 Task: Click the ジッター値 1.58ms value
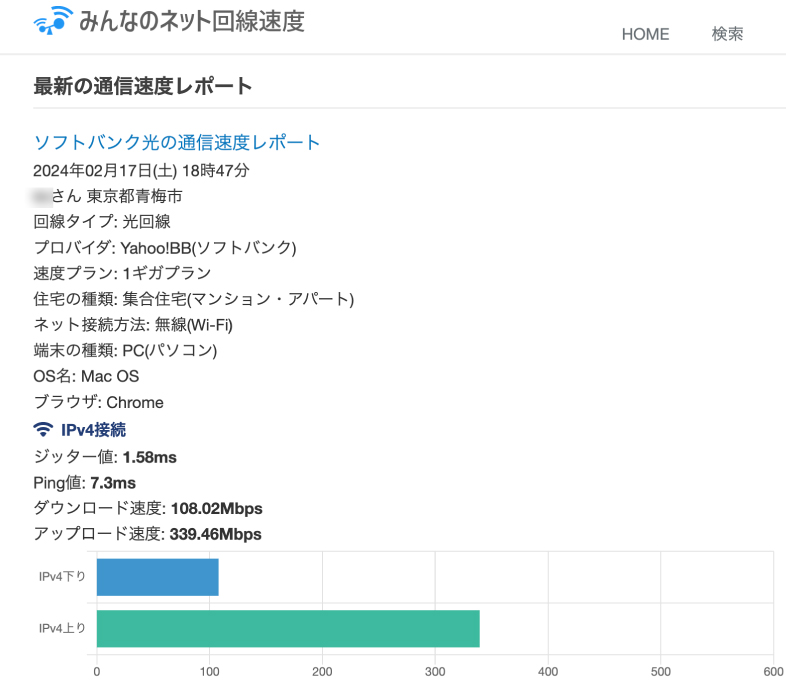tap(149, 457)
